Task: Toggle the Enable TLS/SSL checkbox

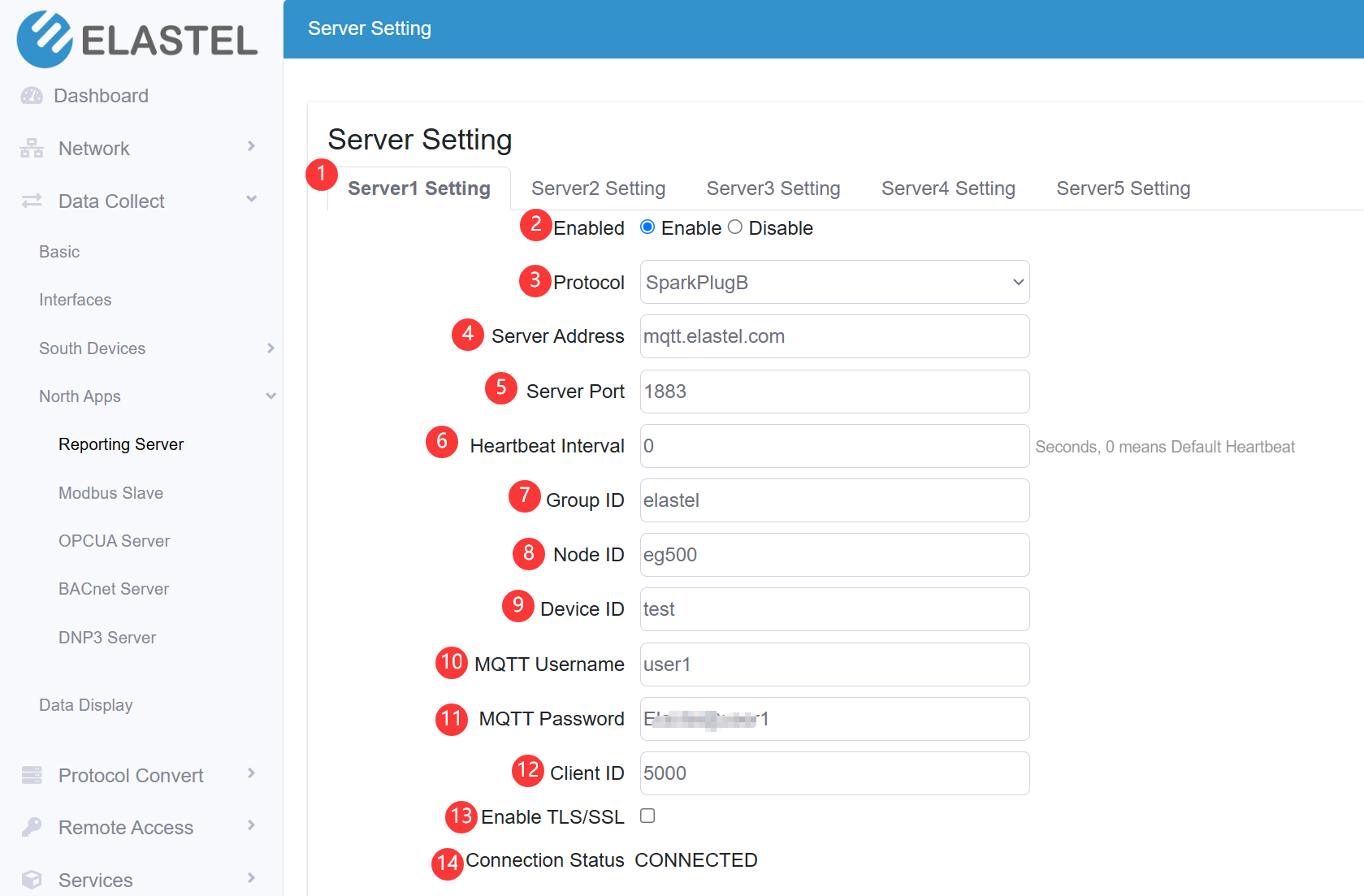Action: (647, 816)
